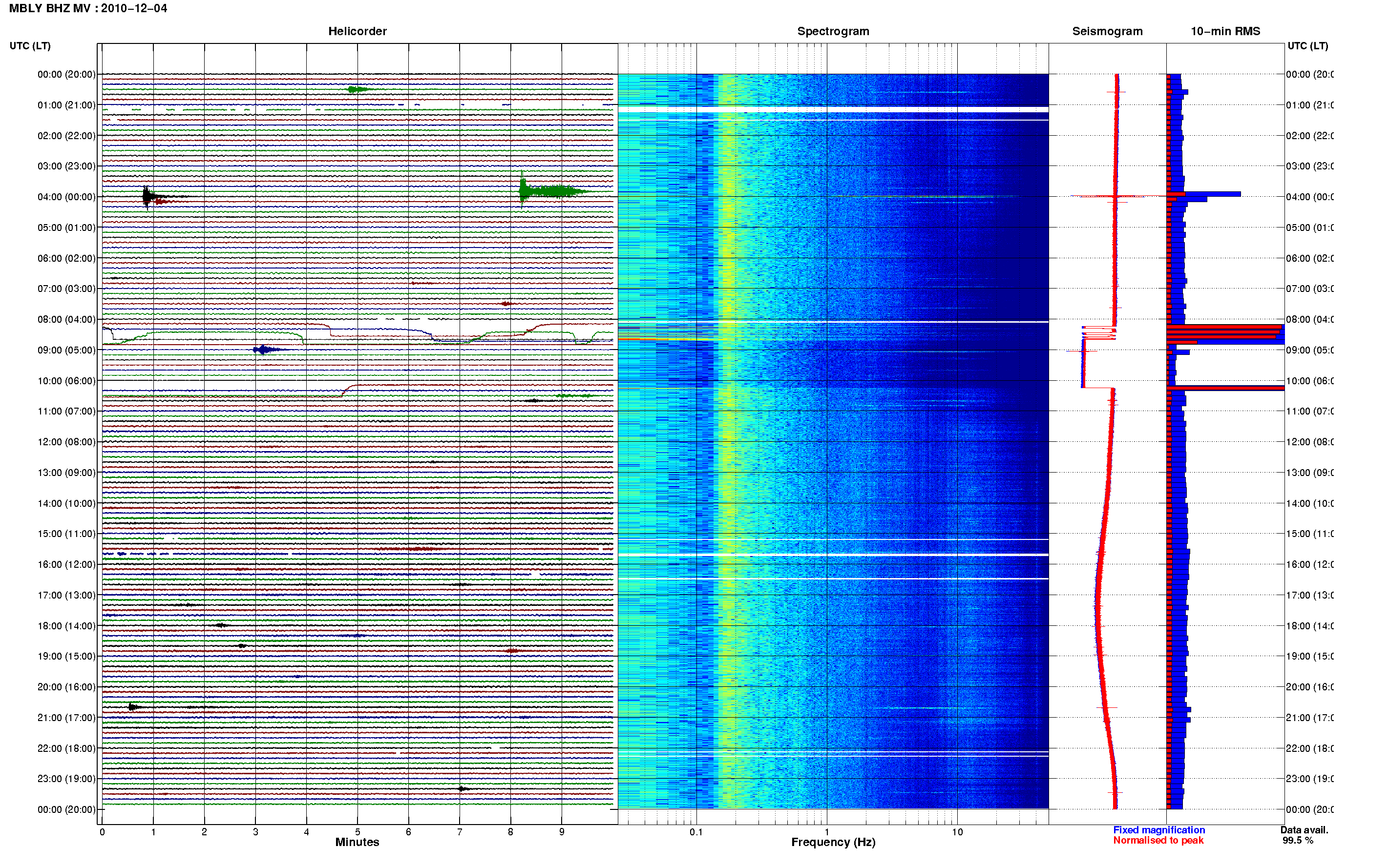This screenshot has height=868, width=1389.
Task: Click the title 'MBLY BHZ MV : 2010-12-04'
Action: coord(88,9)
